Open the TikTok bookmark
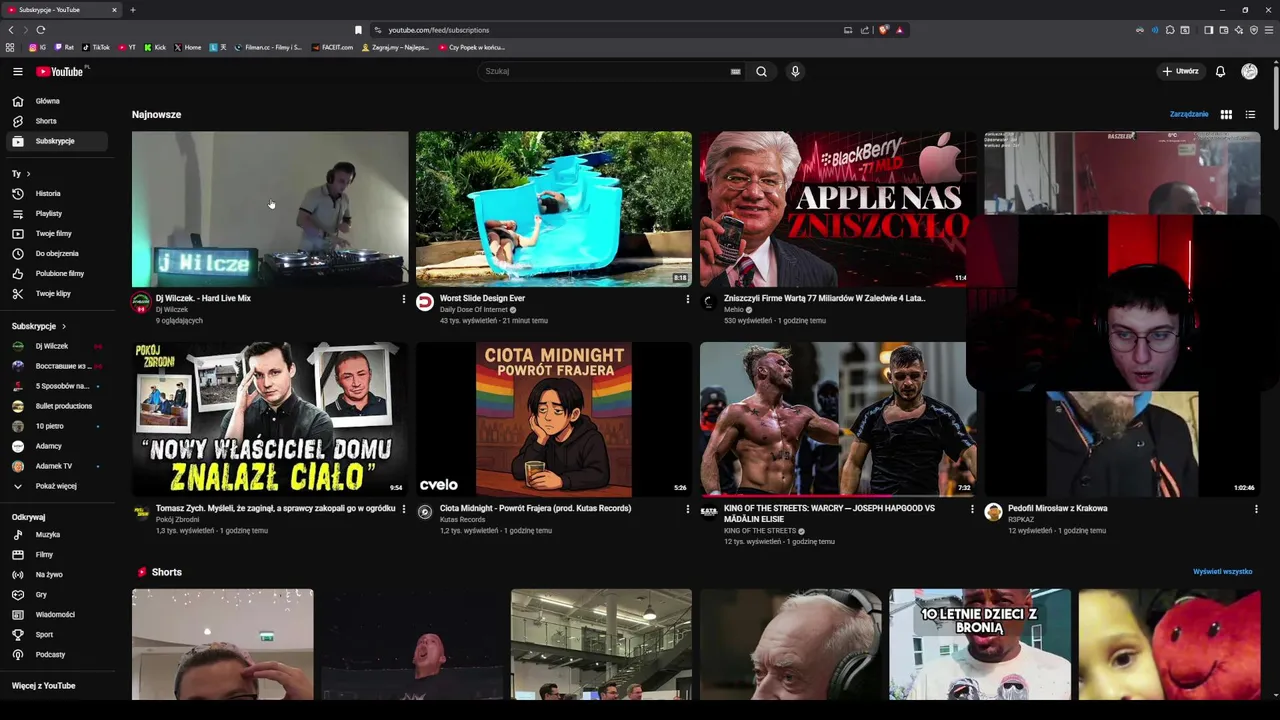1280x720 pixels. point(96,47)
